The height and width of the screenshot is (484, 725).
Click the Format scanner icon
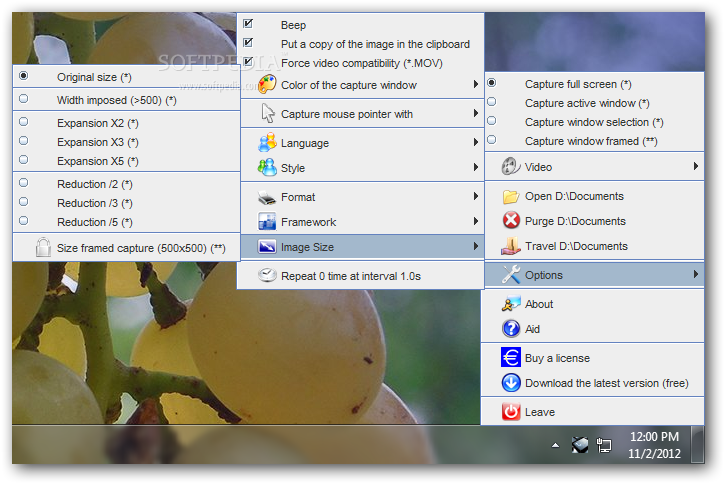(x=267, y=197)
